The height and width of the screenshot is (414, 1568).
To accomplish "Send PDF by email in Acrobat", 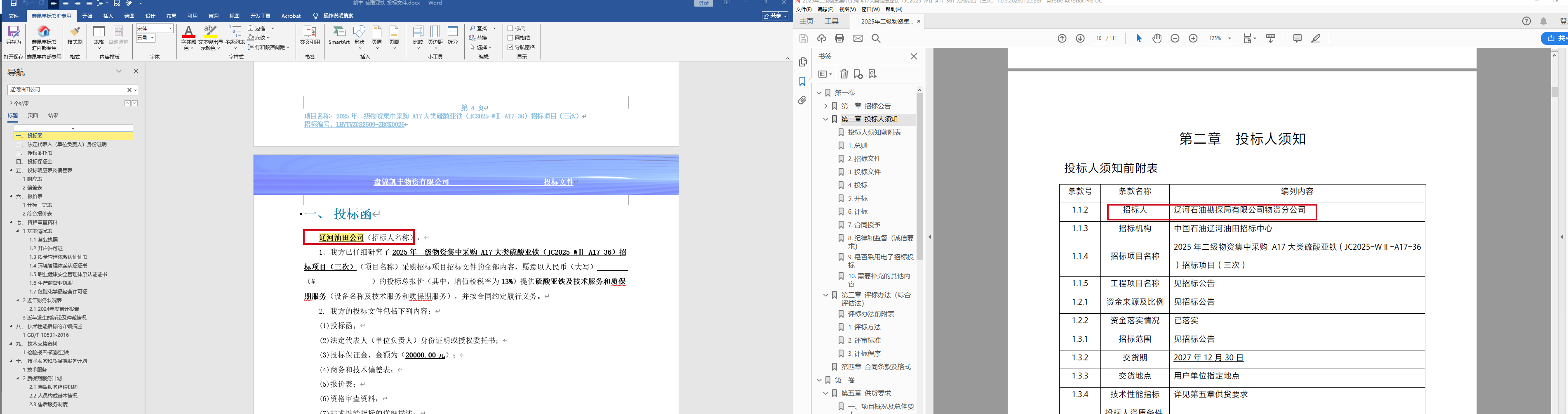I will 858,38.
